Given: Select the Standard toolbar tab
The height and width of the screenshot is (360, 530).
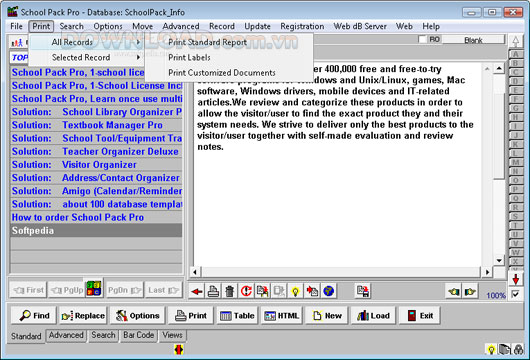Looking at the screenshot, I should click(26, 336).
